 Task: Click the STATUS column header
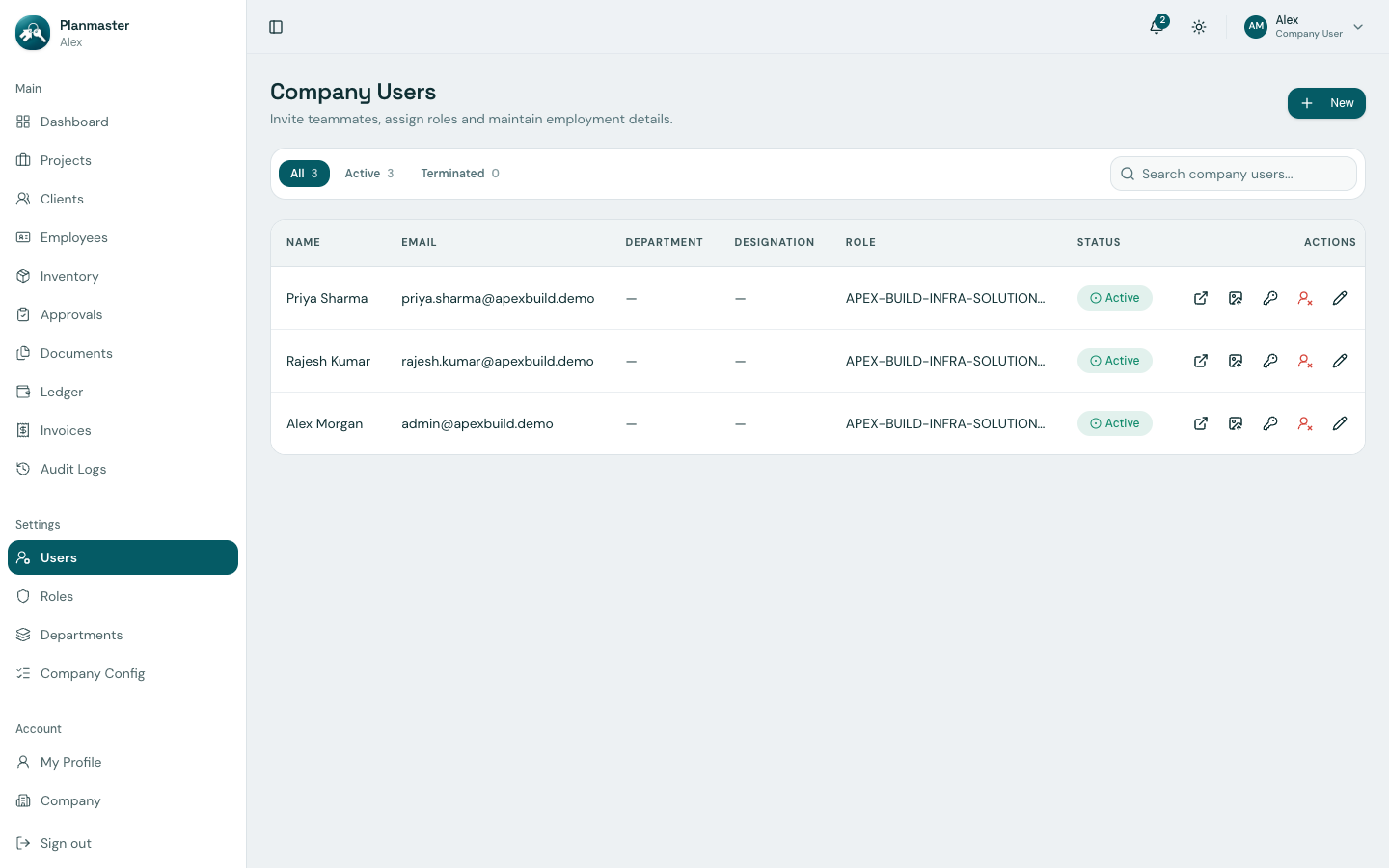tap(1099, 242)
